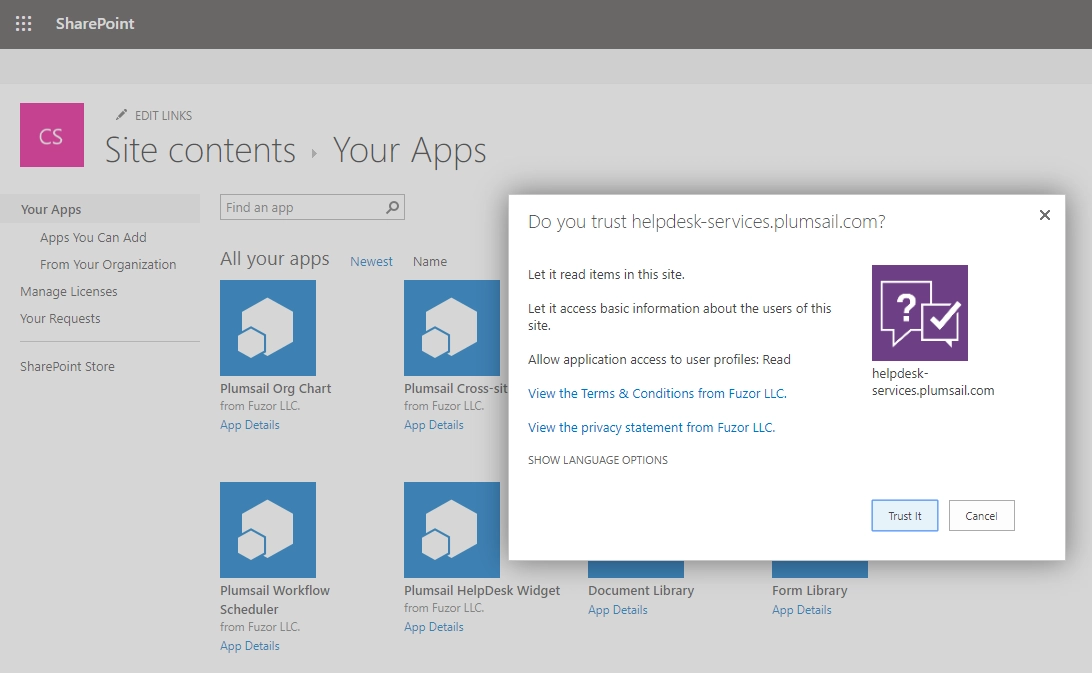1092x673 pixels.
Task: Click the Plumsail HelpDesk Widget title
Action: 482,591
